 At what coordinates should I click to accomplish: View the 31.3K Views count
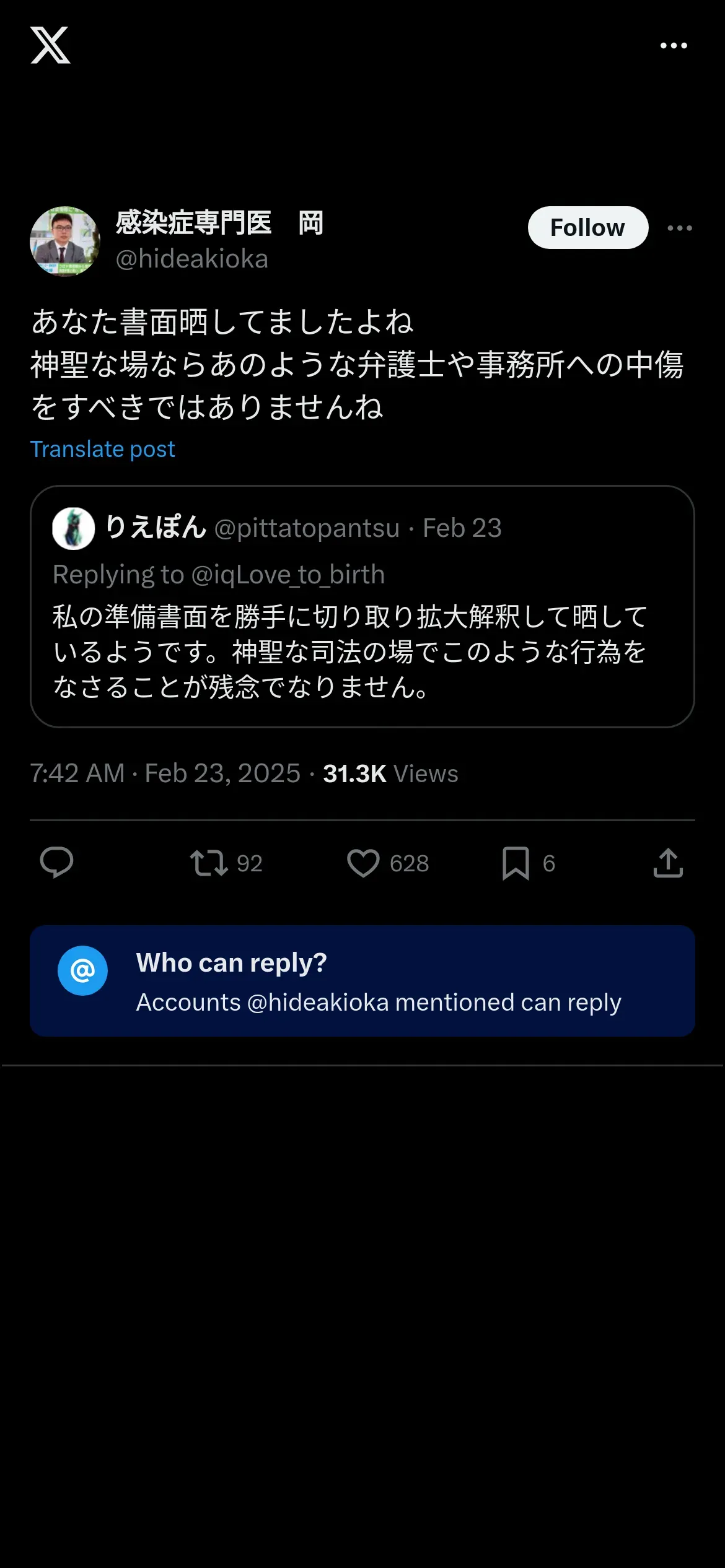390,773
